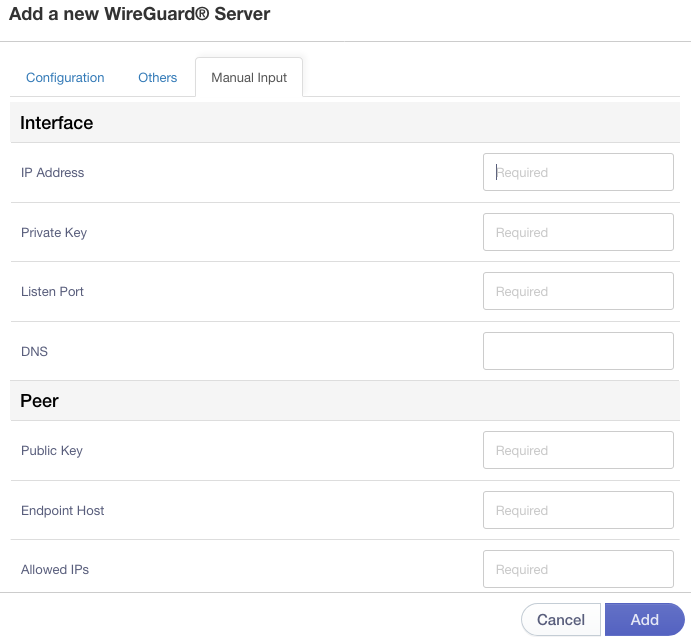The image size is (691, 644).
Task: Focus the IP Address input field
Action: 578,172
